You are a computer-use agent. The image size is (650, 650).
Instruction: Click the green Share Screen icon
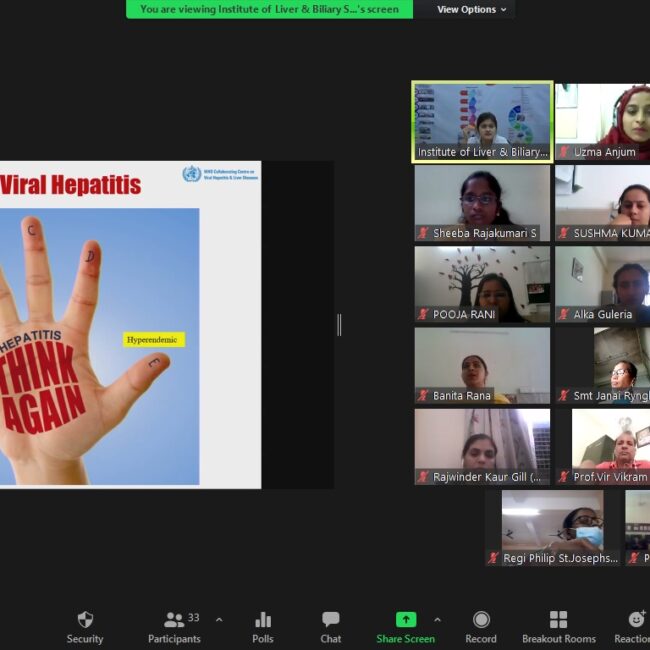[405, 620]
